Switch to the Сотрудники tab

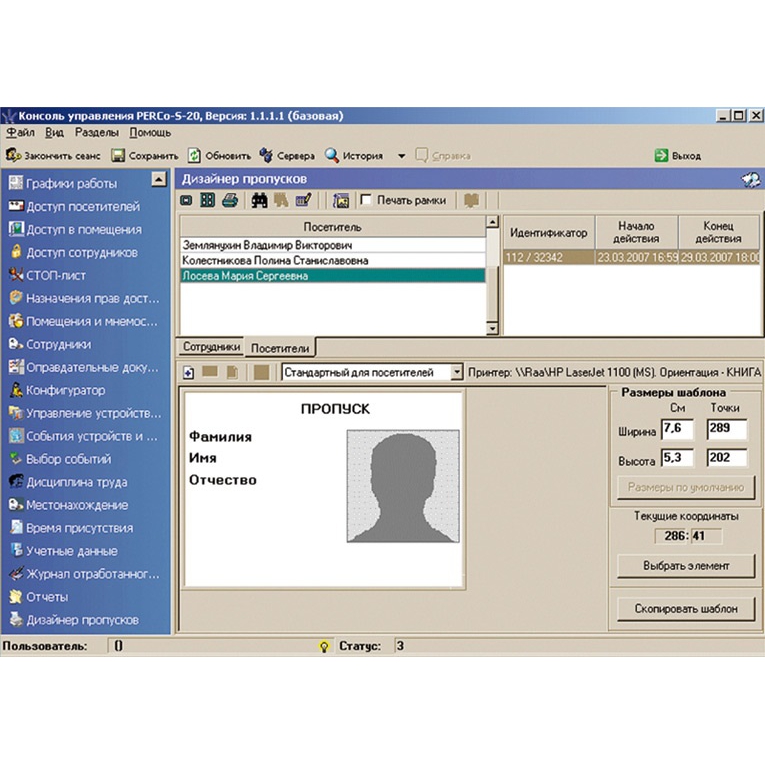(x=211, y=347)
